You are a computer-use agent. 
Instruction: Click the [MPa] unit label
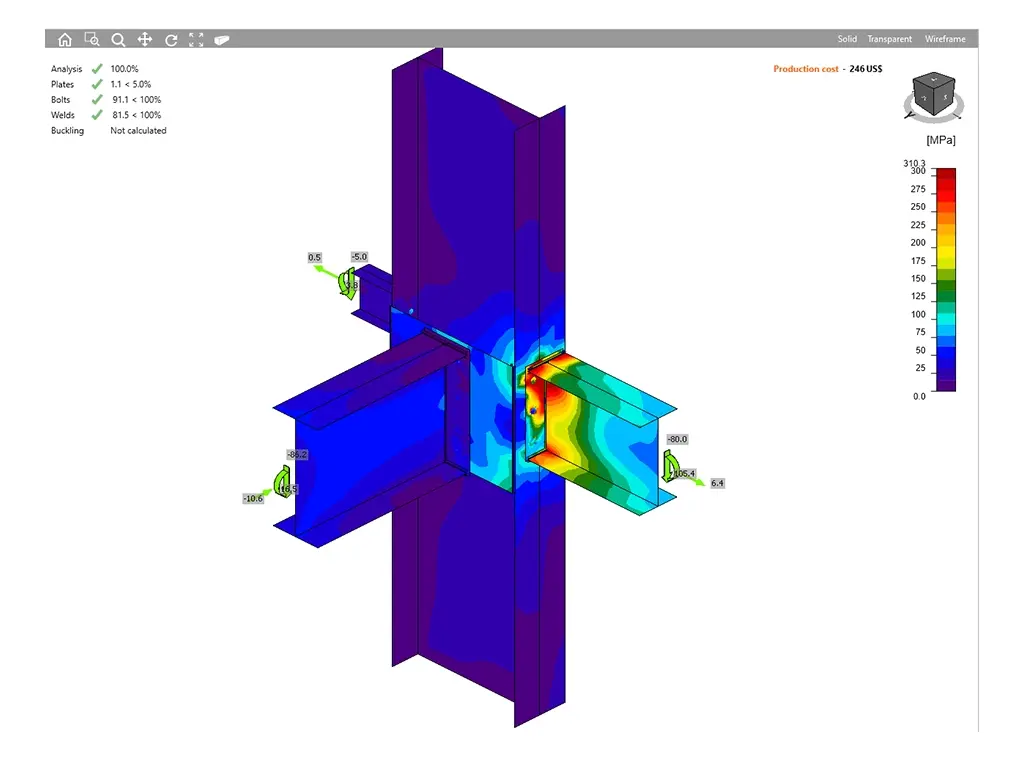[940, 140]
